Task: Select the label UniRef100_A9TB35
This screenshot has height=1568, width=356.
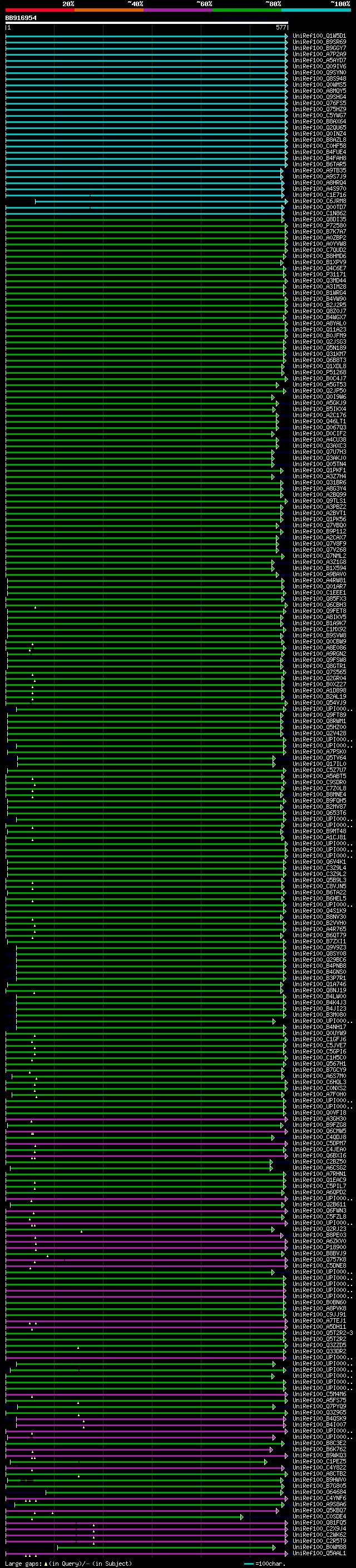Action: (x=319, y=170)
